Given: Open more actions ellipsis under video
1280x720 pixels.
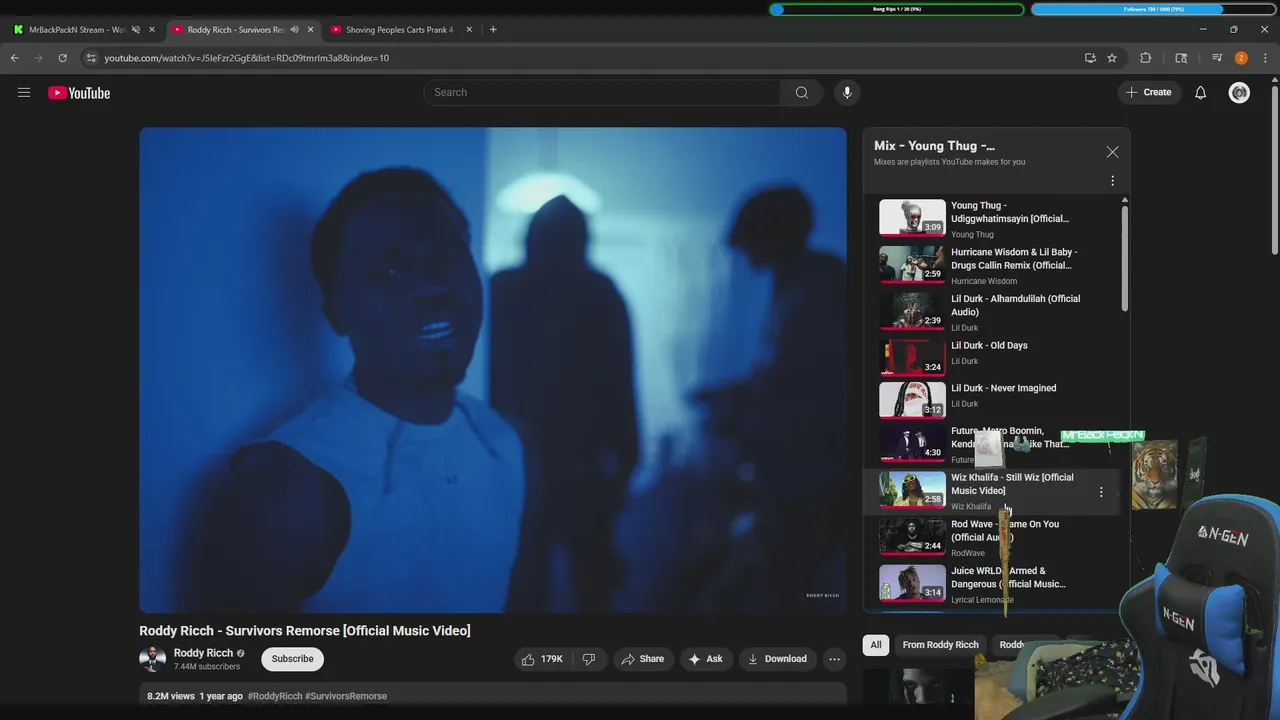Looking at the screenshot, I should (x=834, y=659).
